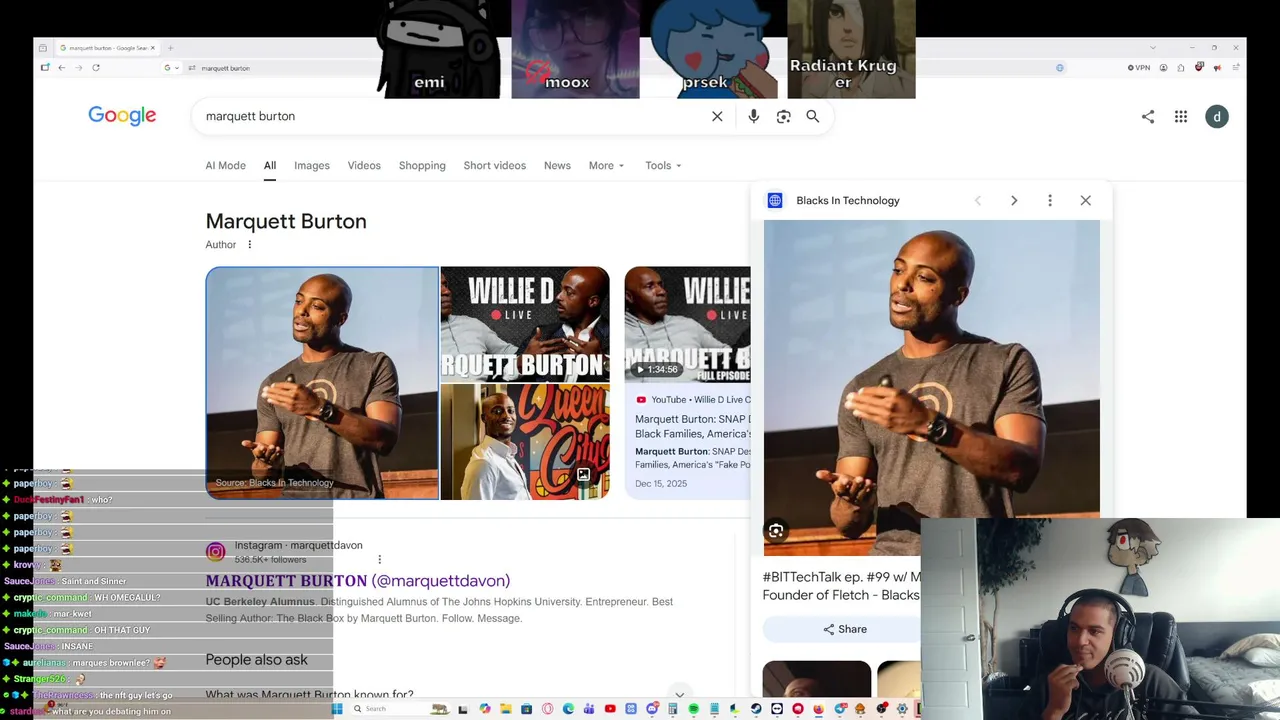The height and width of the screenshot is (720, 1280).
Task: Click Blacks In Technology source name in panel
Action: [848, 201]
